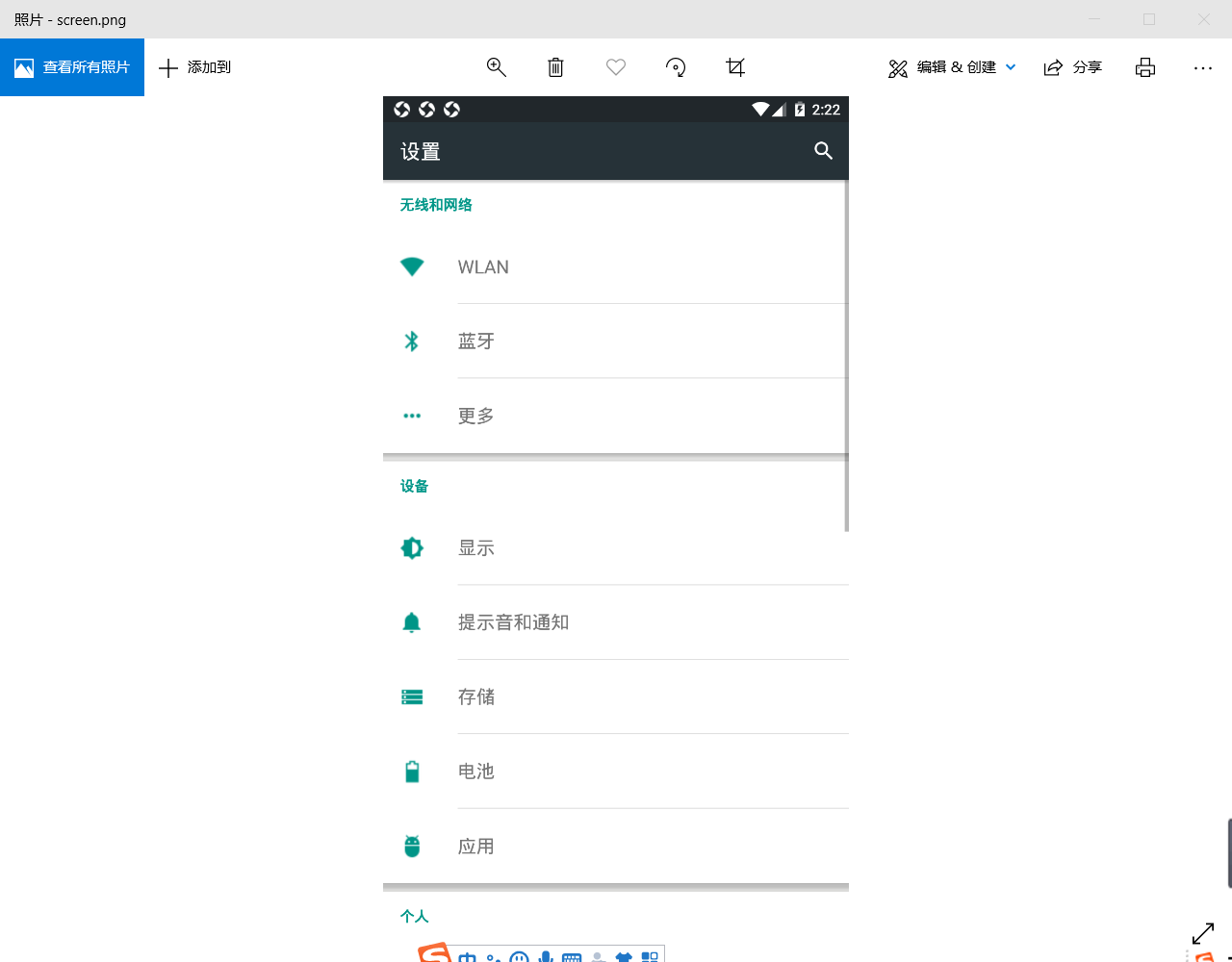Screen dimensions: 1232x962
Task: Click the settings list scrollbar
Action: (x=846, y=356)
